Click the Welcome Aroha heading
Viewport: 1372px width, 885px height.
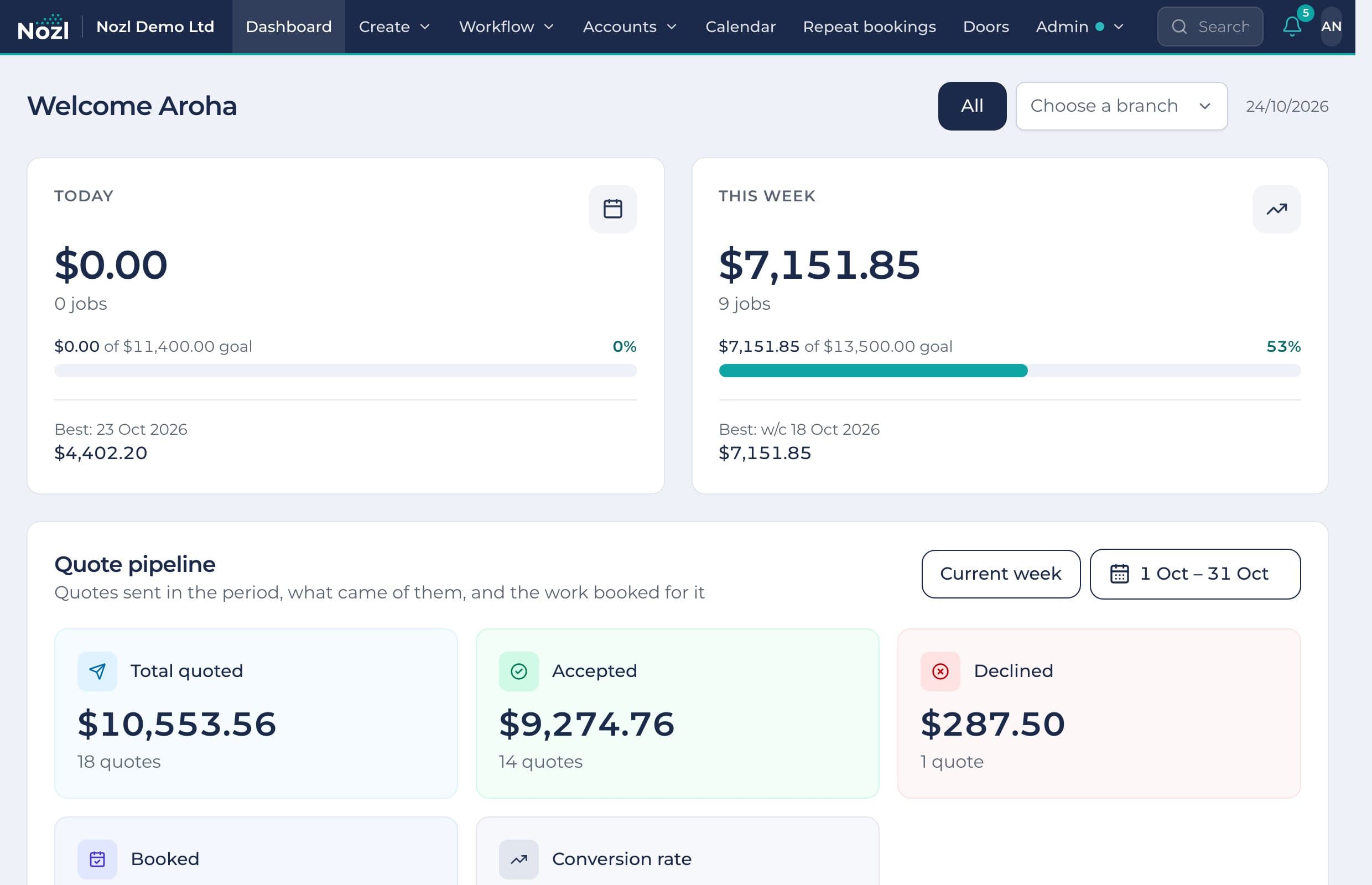point(132,106)
